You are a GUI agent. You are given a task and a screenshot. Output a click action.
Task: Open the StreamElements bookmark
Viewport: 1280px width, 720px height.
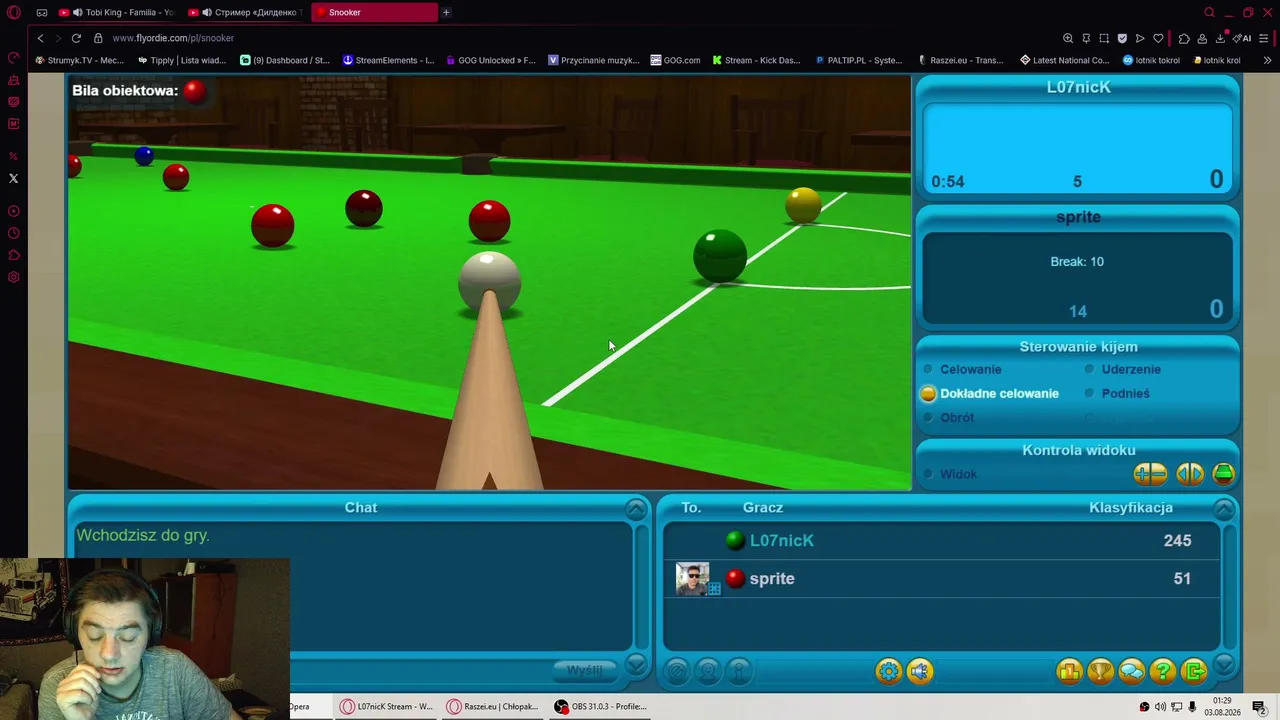388,60
